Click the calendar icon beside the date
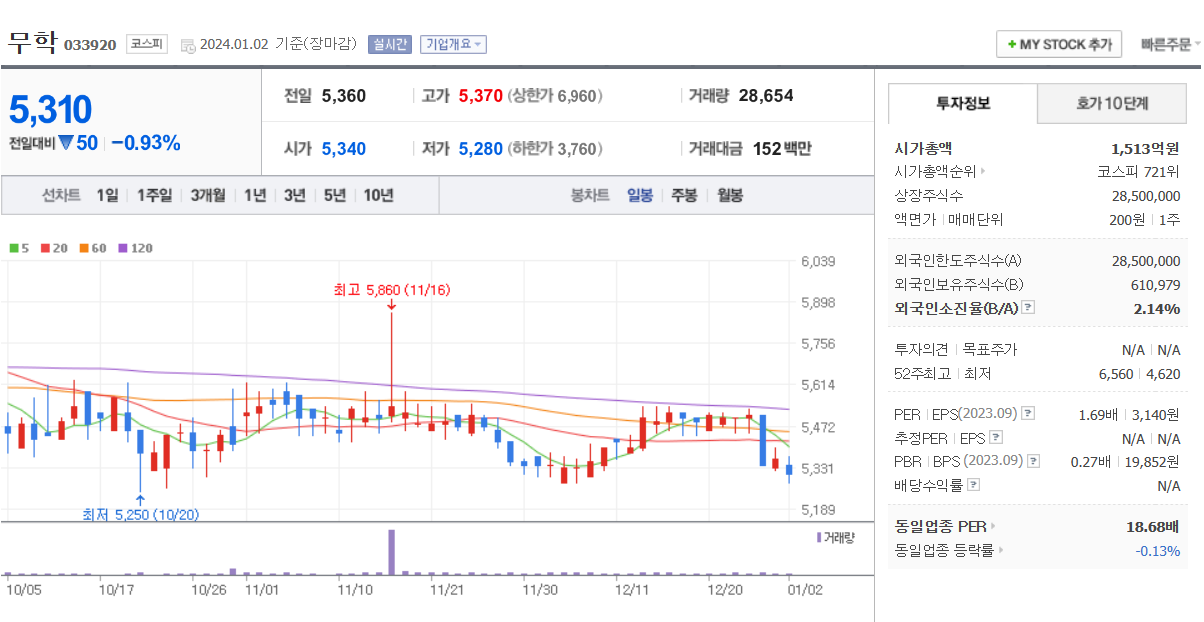Viewport: 1204px width, 622px height. click(188, 45)
